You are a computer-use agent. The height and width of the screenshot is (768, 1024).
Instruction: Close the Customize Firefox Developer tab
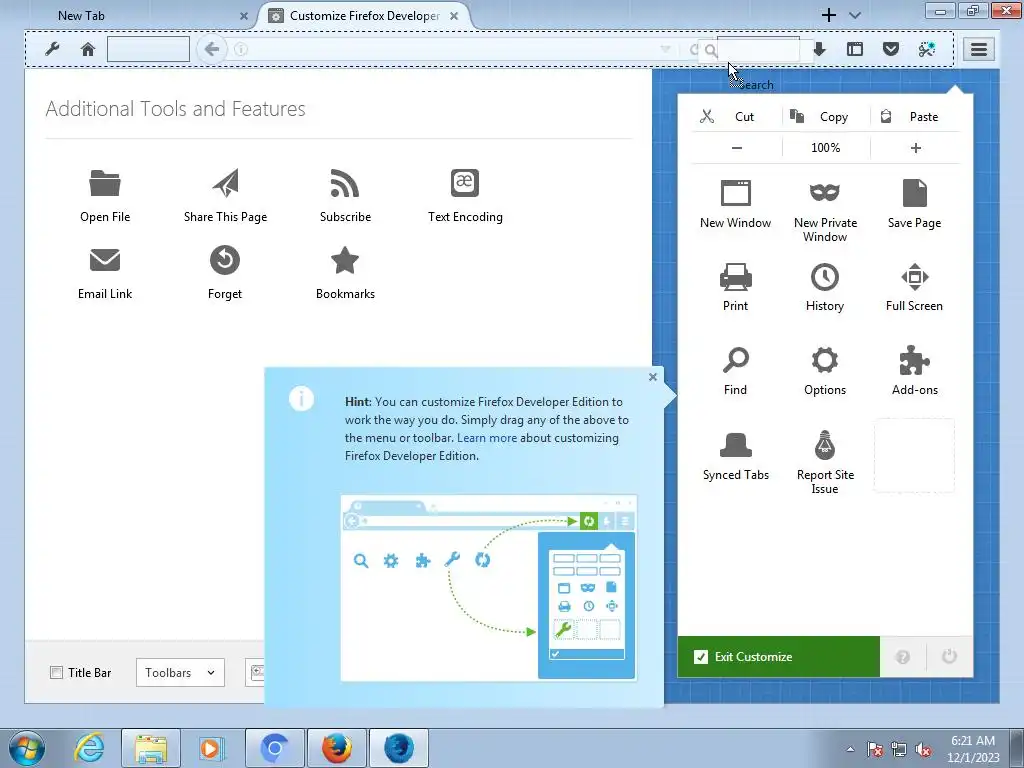pos(455,16)
